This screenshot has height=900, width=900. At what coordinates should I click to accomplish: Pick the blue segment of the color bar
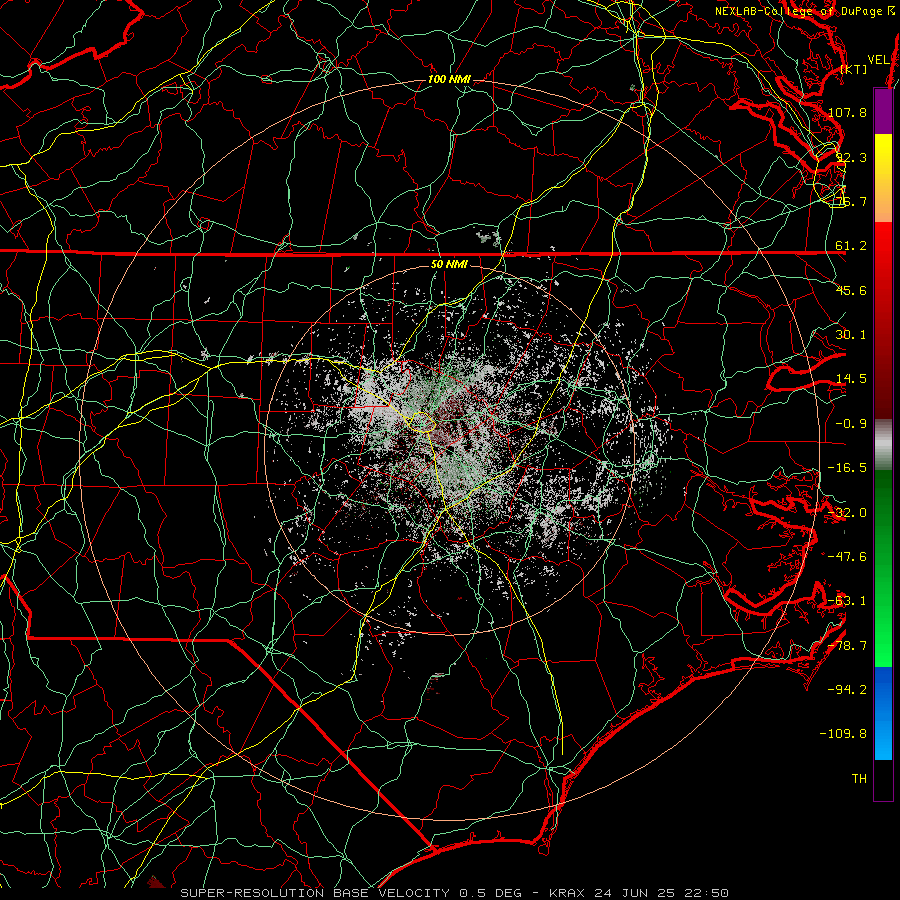[x=883, y=713]
